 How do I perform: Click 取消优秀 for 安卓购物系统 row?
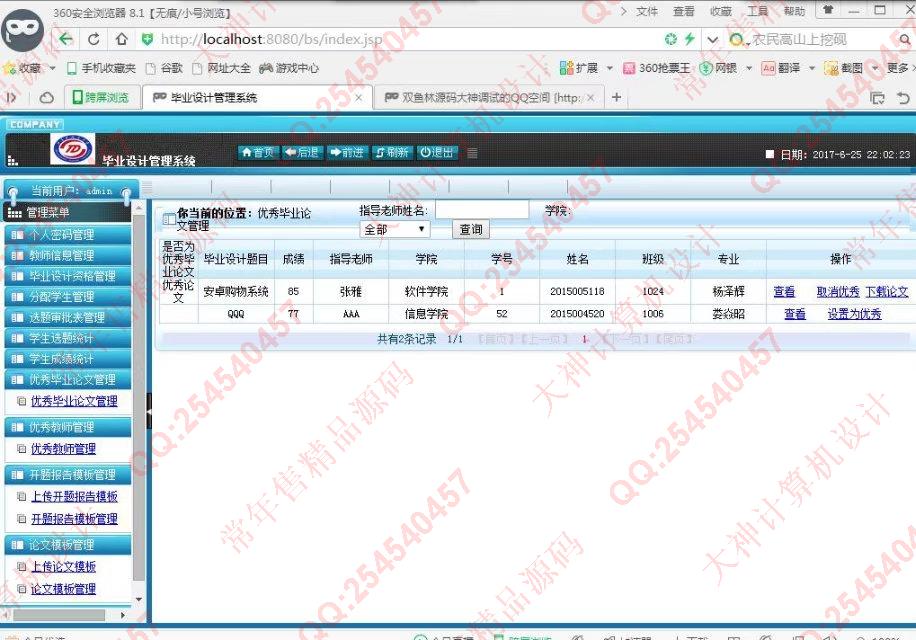click(838, 291)
